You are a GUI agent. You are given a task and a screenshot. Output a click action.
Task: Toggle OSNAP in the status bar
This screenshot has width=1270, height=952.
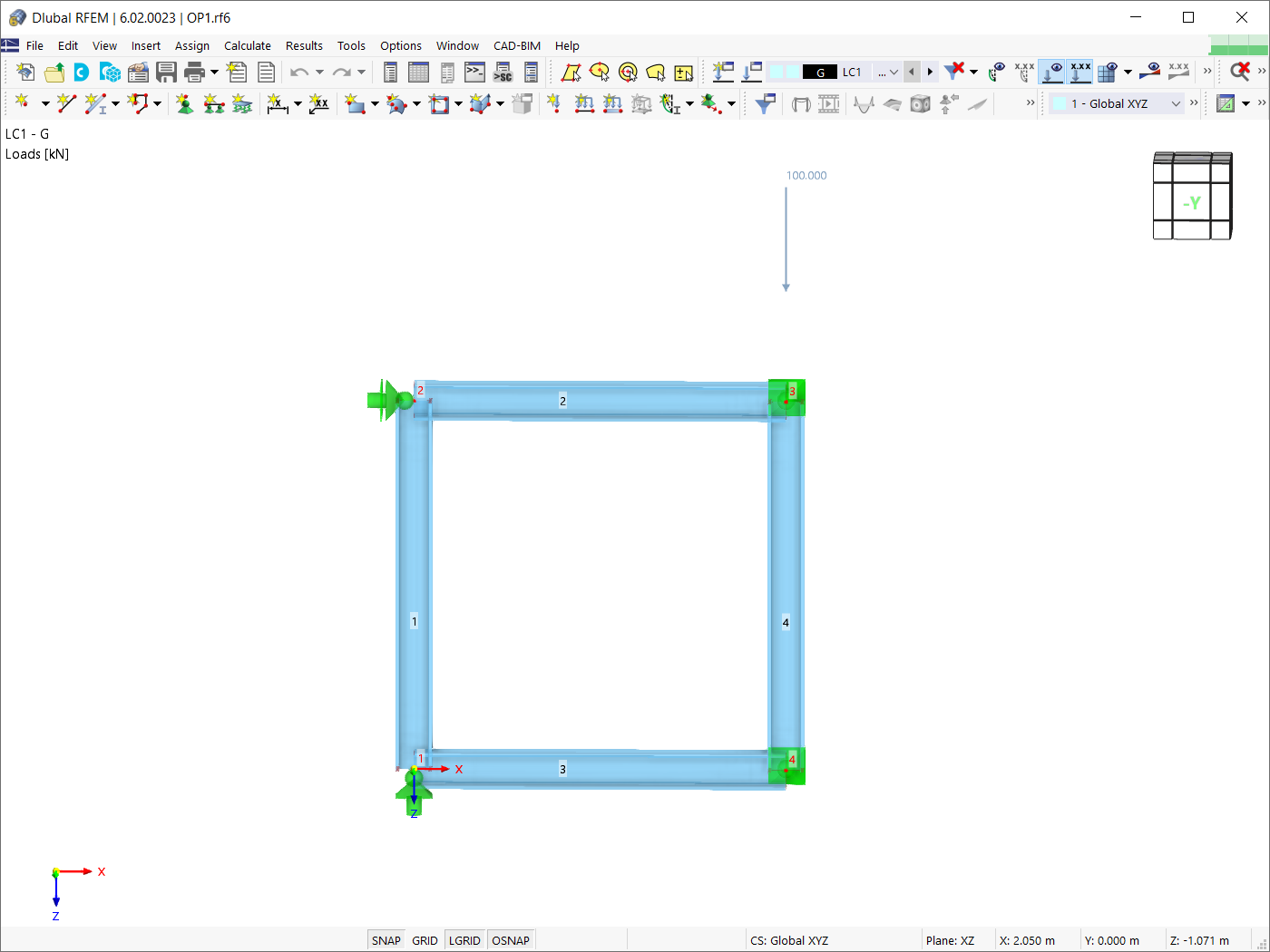pos(511,940)
